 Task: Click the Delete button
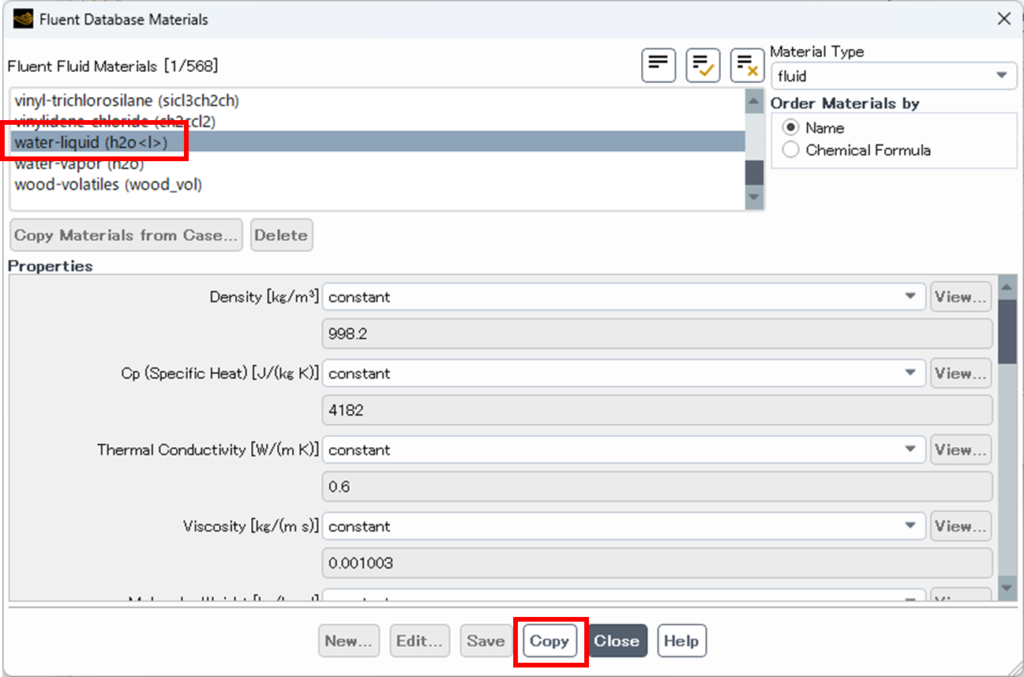click(281, 235)
